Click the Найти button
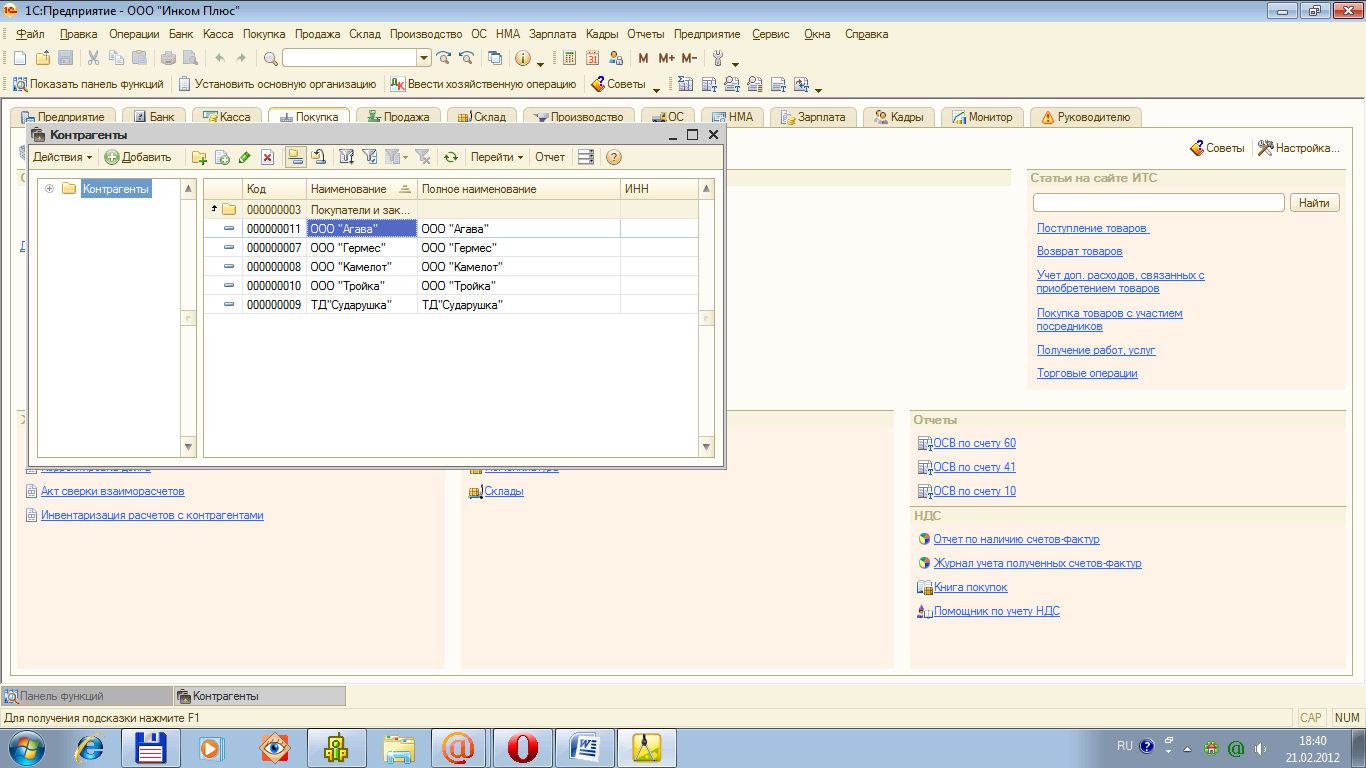Image resolution: width=1366 pixels, height=768 pixels. (1315, 203)
